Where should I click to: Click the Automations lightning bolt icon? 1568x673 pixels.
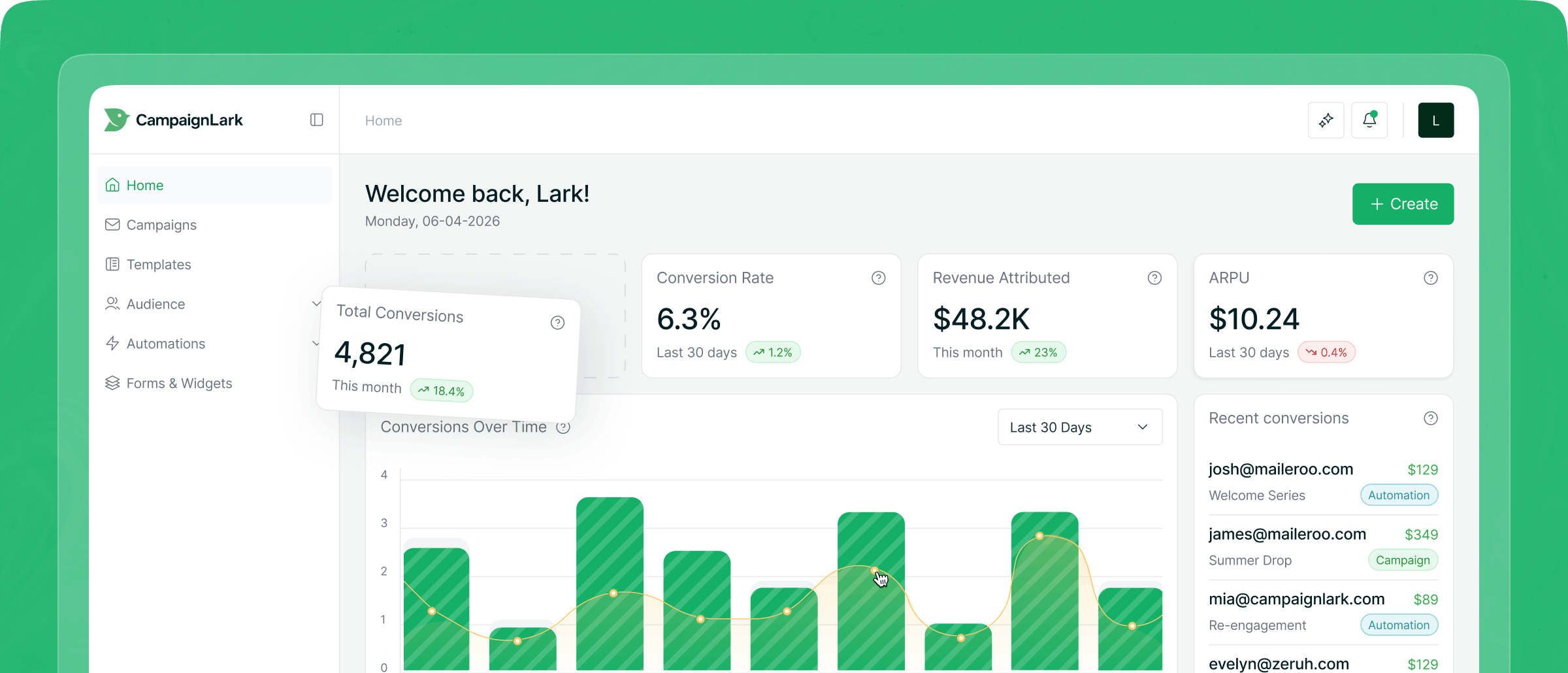[x=112, y=343]
